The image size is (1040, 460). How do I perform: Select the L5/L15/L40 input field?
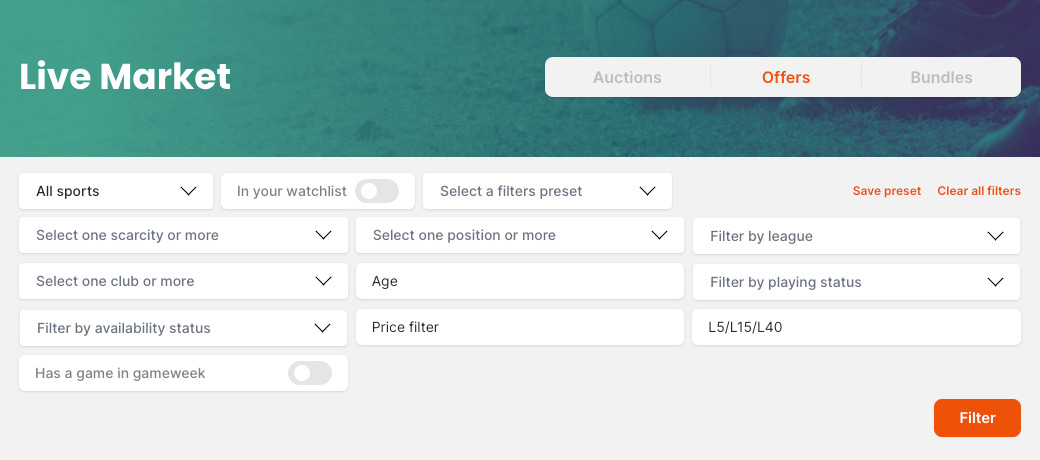click(x=856, y=327)
